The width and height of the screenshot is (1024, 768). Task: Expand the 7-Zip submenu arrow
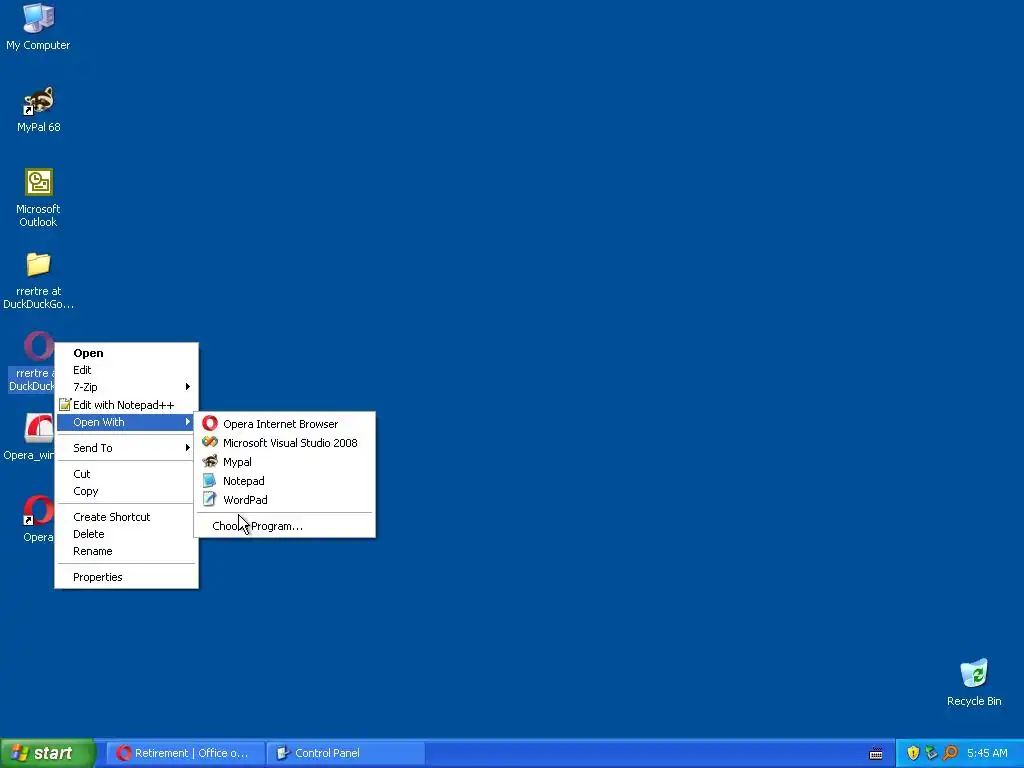pos(187,387)
